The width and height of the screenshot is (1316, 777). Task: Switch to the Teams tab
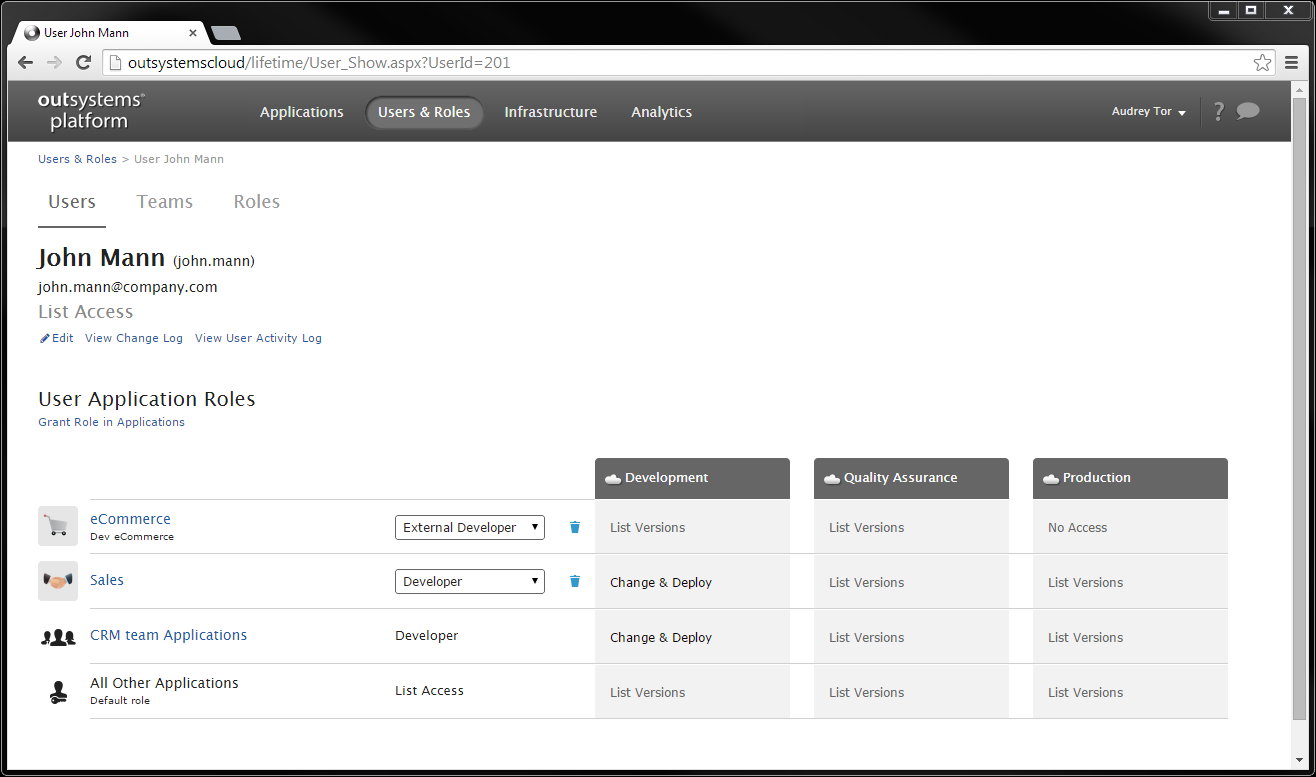[164, 201]
